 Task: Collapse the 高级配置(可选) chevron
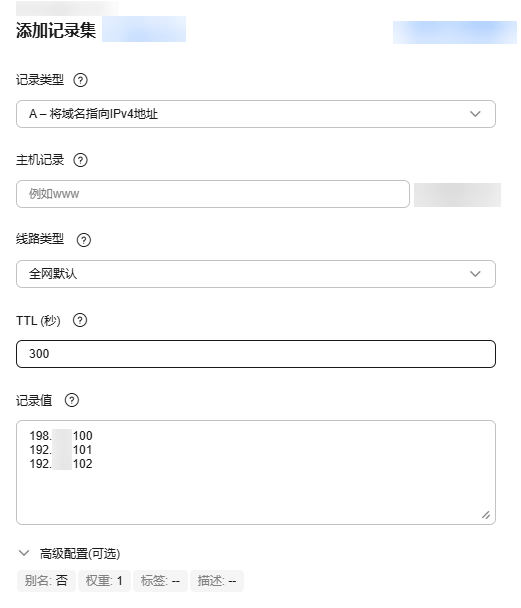(x=24, y=553)
